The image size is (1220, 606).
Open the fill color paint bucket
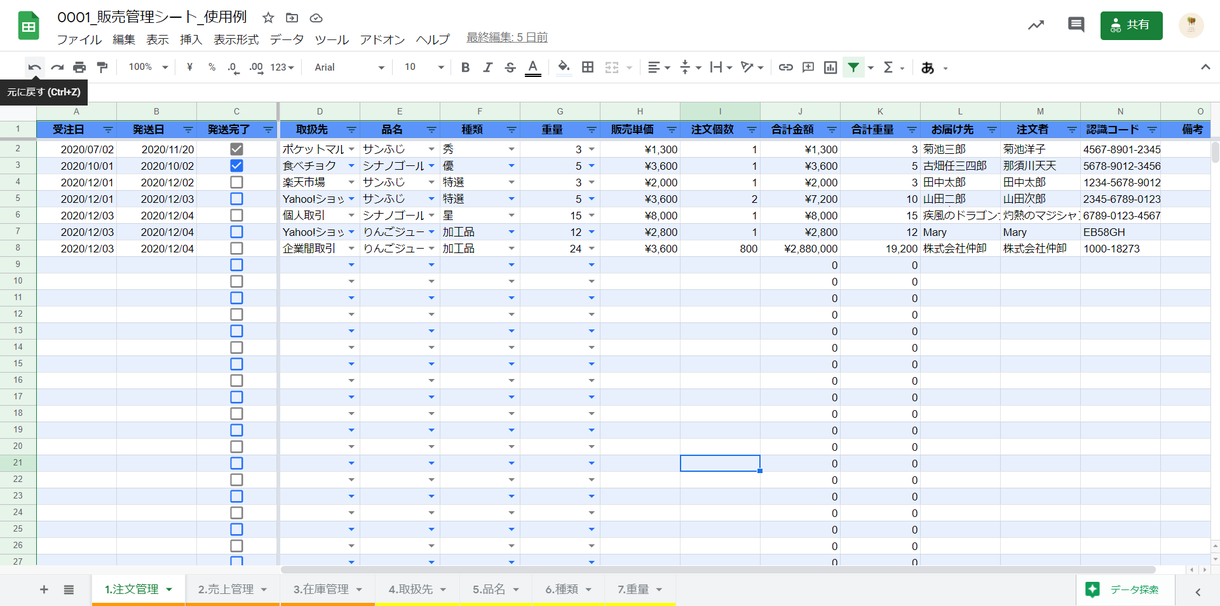pos(563,67)
